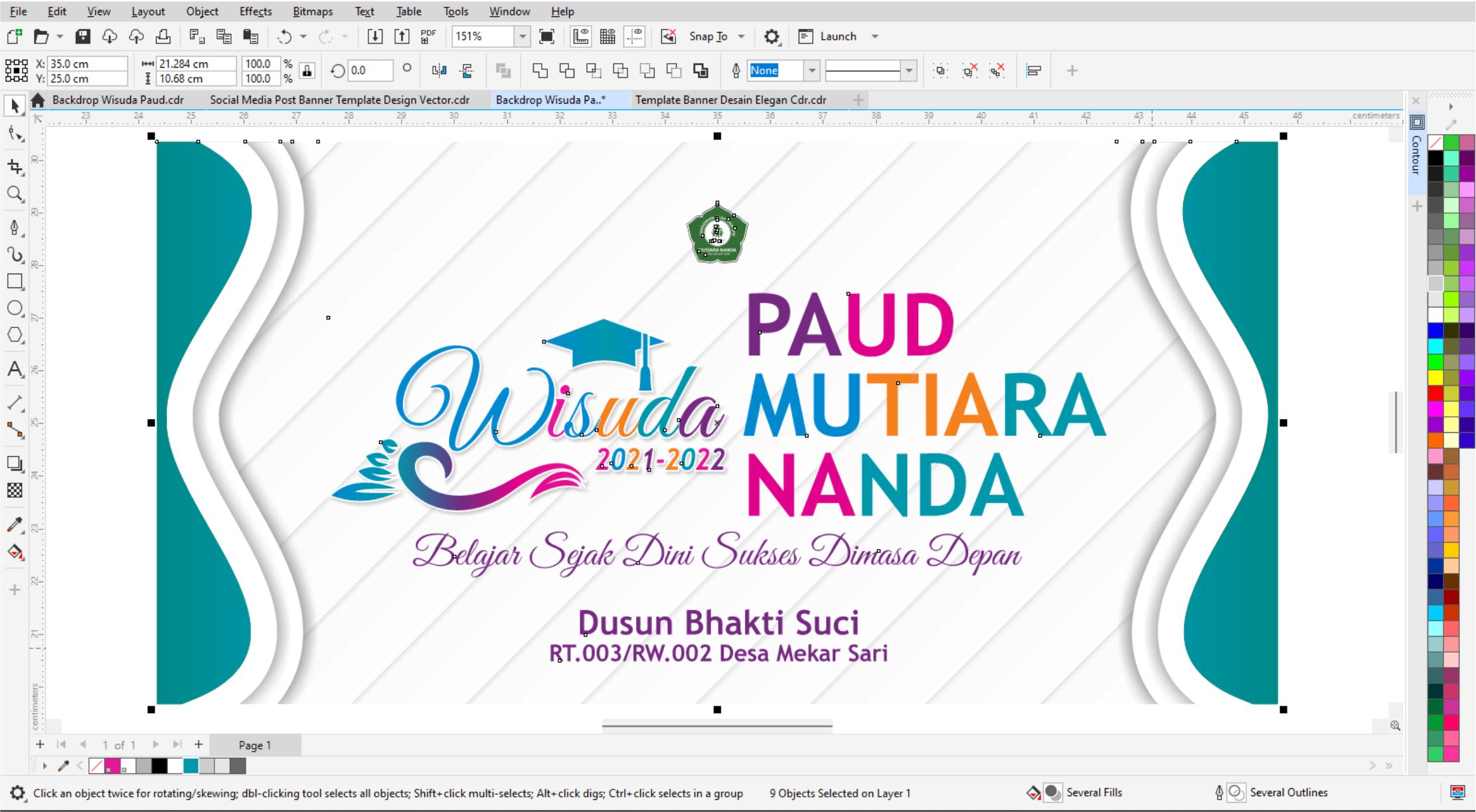
Task: Click the Print icon
Action: pos(163,37)
